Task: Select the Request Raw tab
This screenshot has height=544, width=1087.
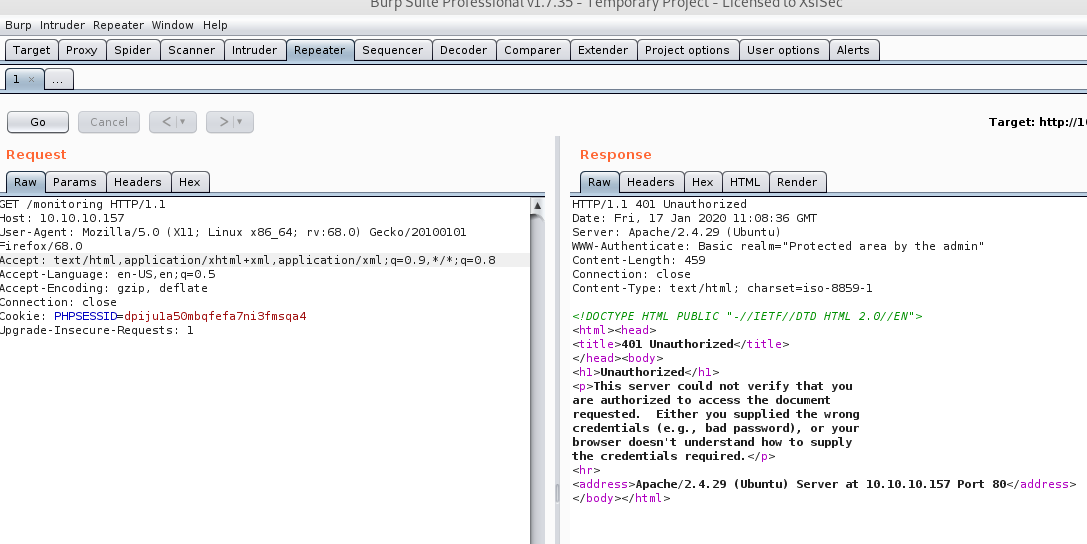Action: point(26,182)
